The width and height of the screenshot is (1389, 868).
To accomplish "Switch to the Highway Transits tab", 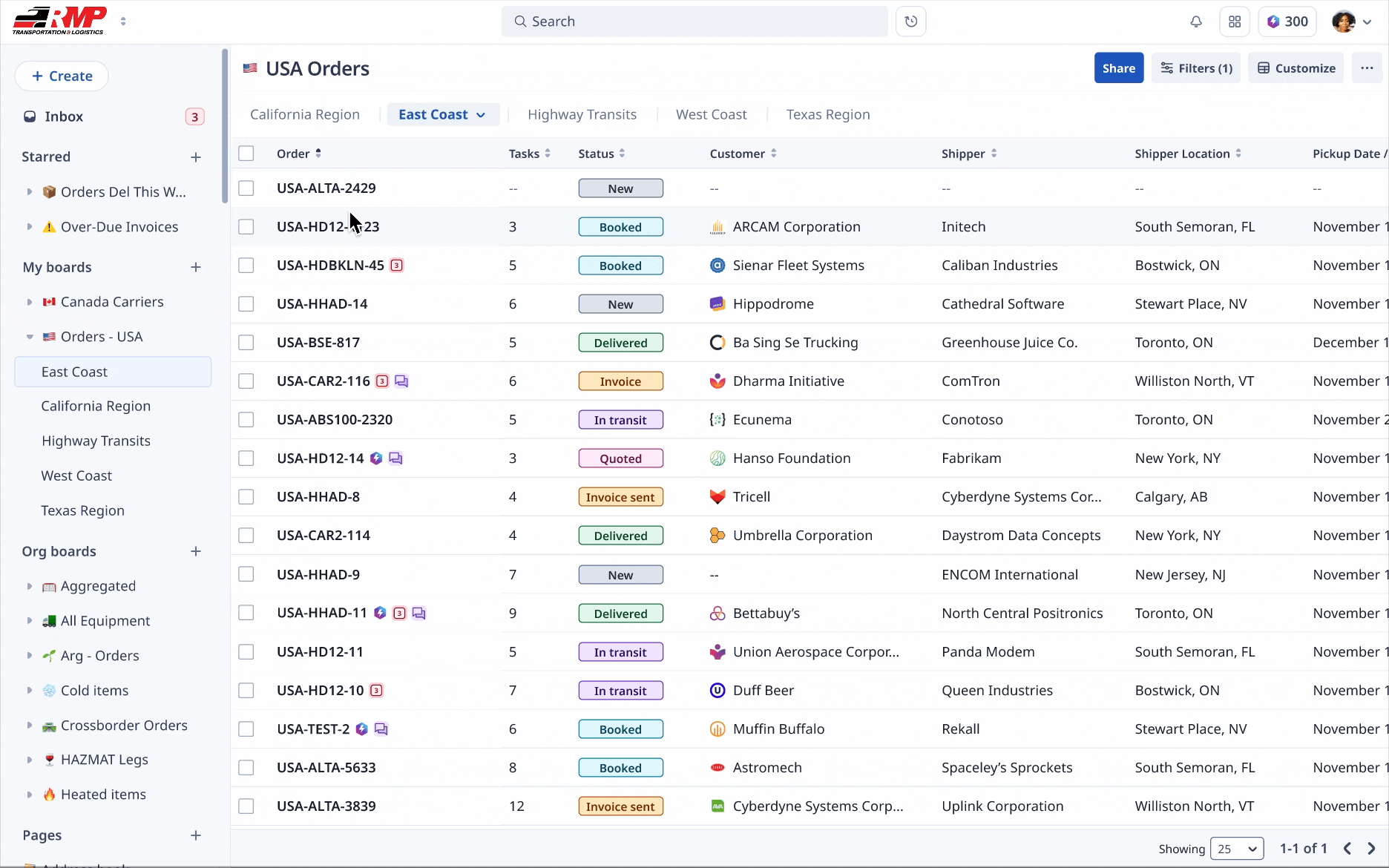I will [582, 114].
